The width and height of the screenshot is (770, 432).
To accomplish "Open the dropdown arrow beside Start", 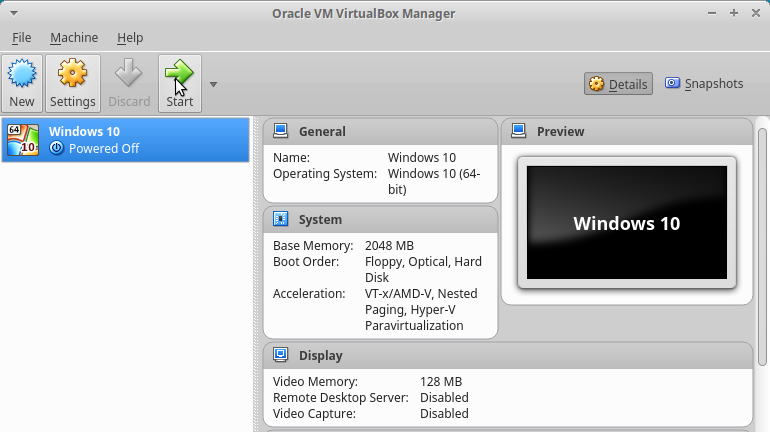I will click(213, 84).
